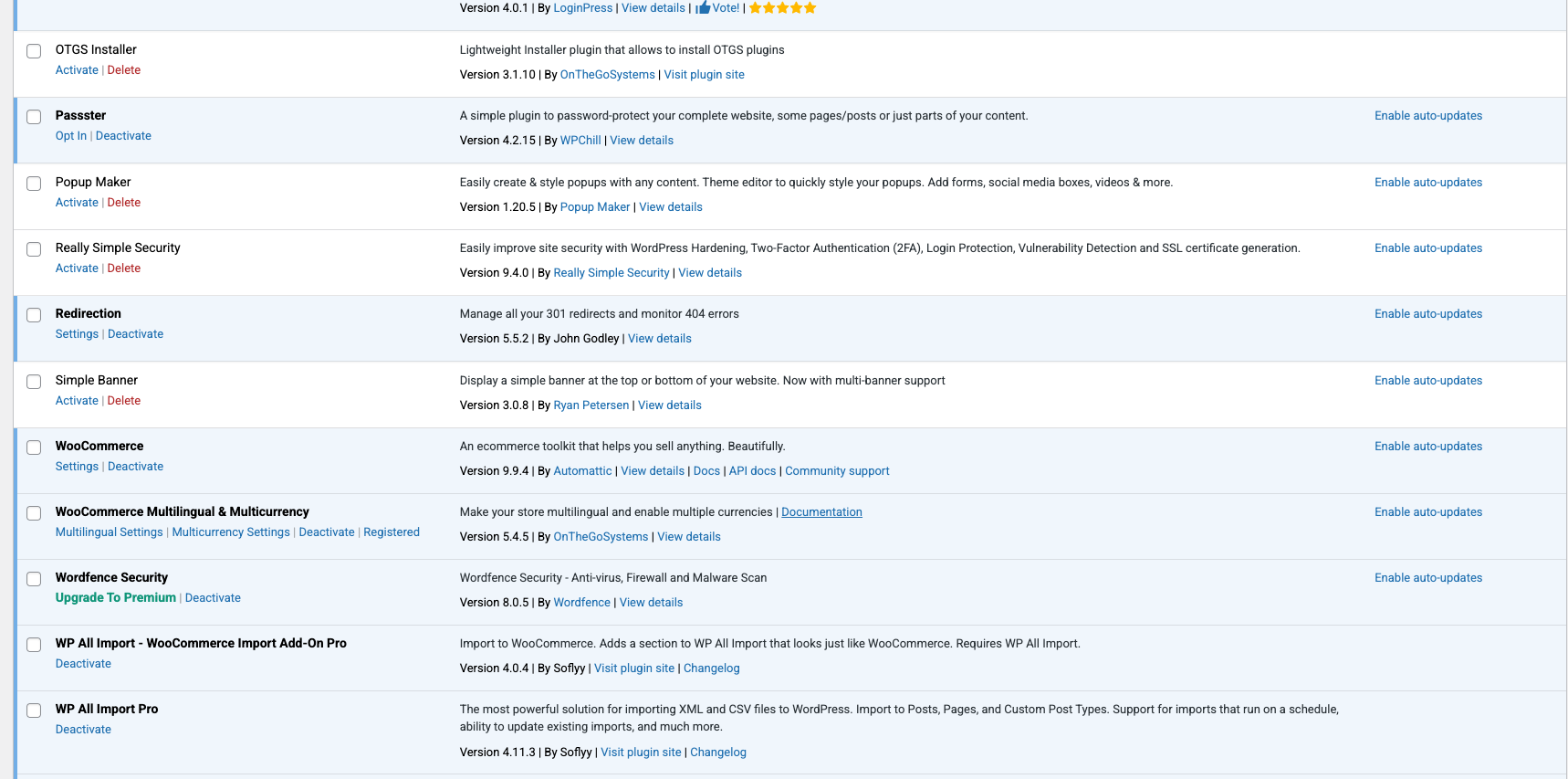This screenshot has height=779, width=1568.
Task: View details for Really Simple Security
Action: (710, 273)
